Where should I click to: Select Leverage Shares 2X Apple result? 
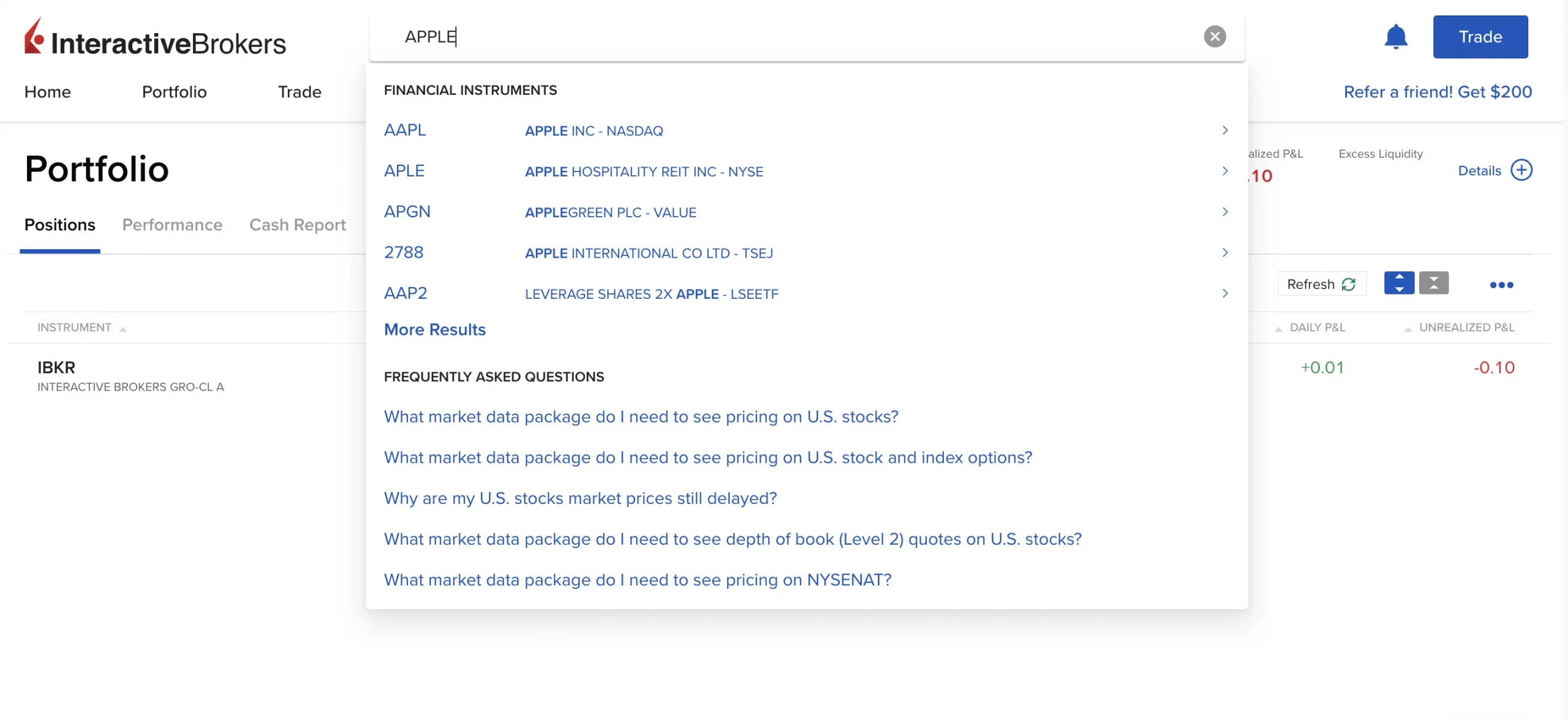coord(652,294)
